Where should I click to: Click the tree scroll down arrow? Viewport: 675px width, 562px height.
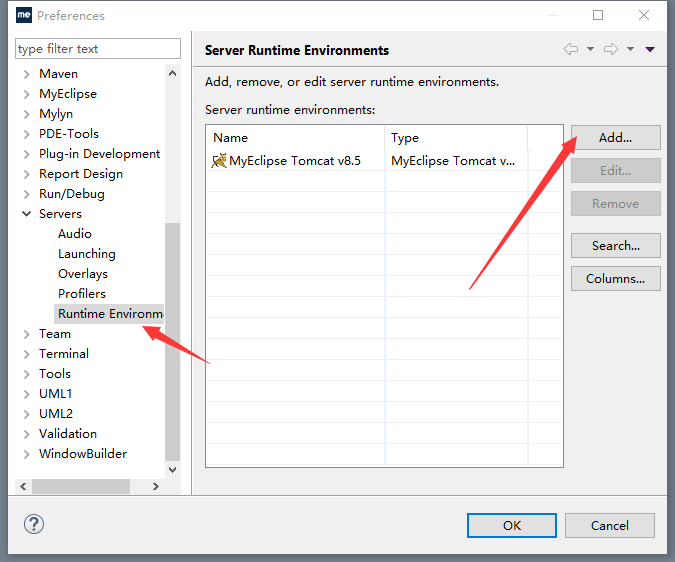pos(172,469)
